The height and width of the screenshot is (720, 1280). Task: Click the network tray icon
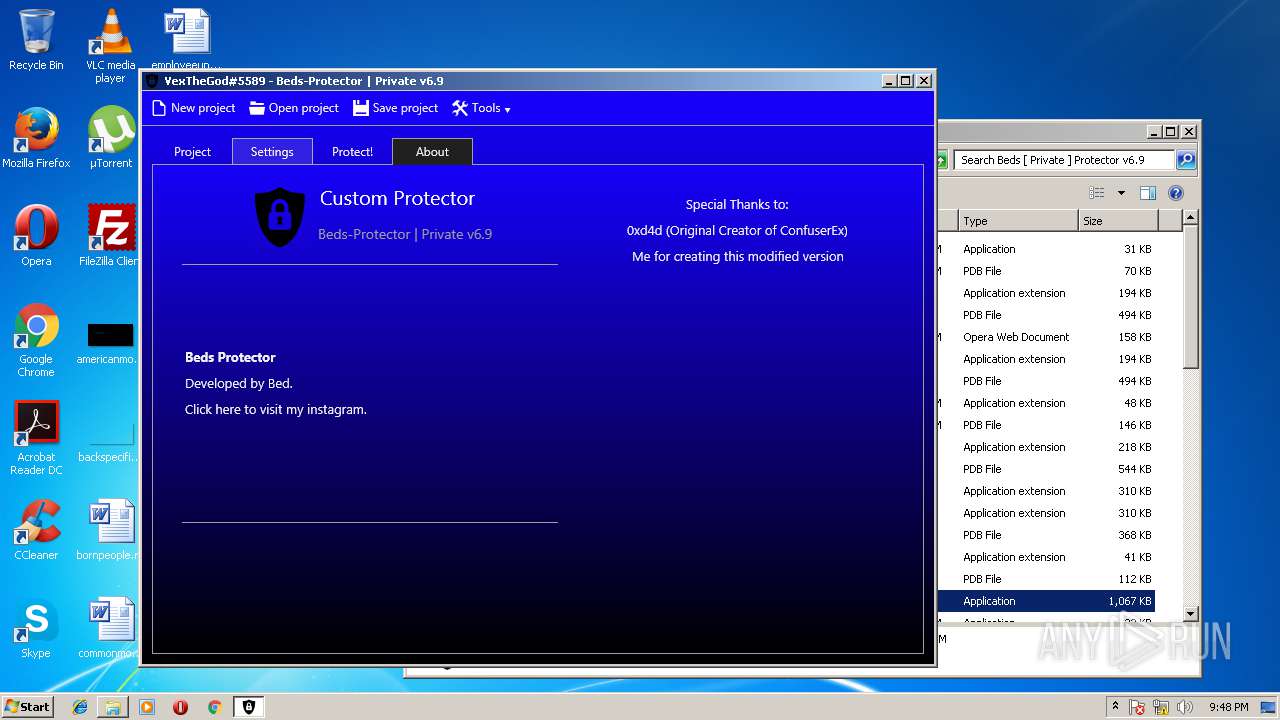[x=1161, y=707]
